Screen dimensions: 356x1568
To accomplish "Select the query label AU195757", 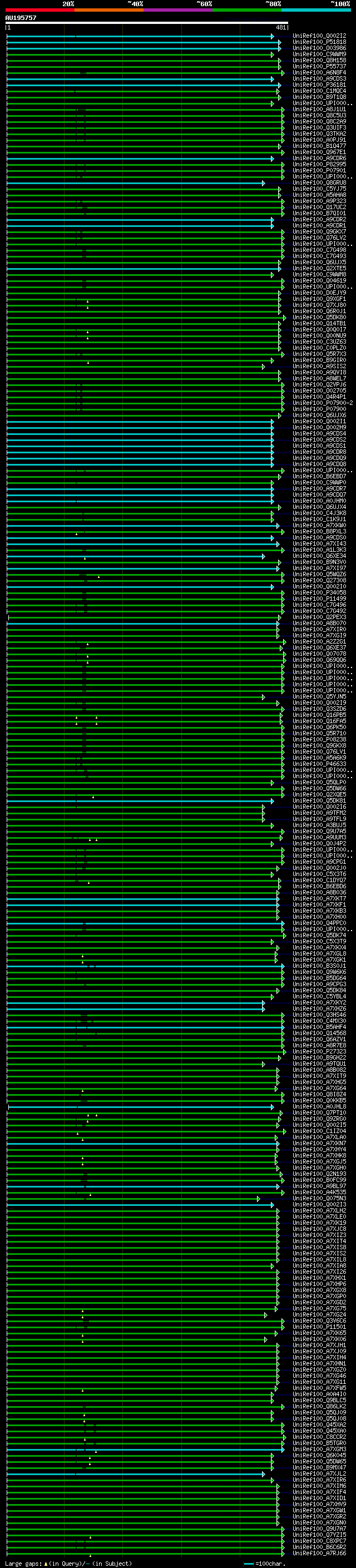I will pyautogui.click(x=21, y=18).
